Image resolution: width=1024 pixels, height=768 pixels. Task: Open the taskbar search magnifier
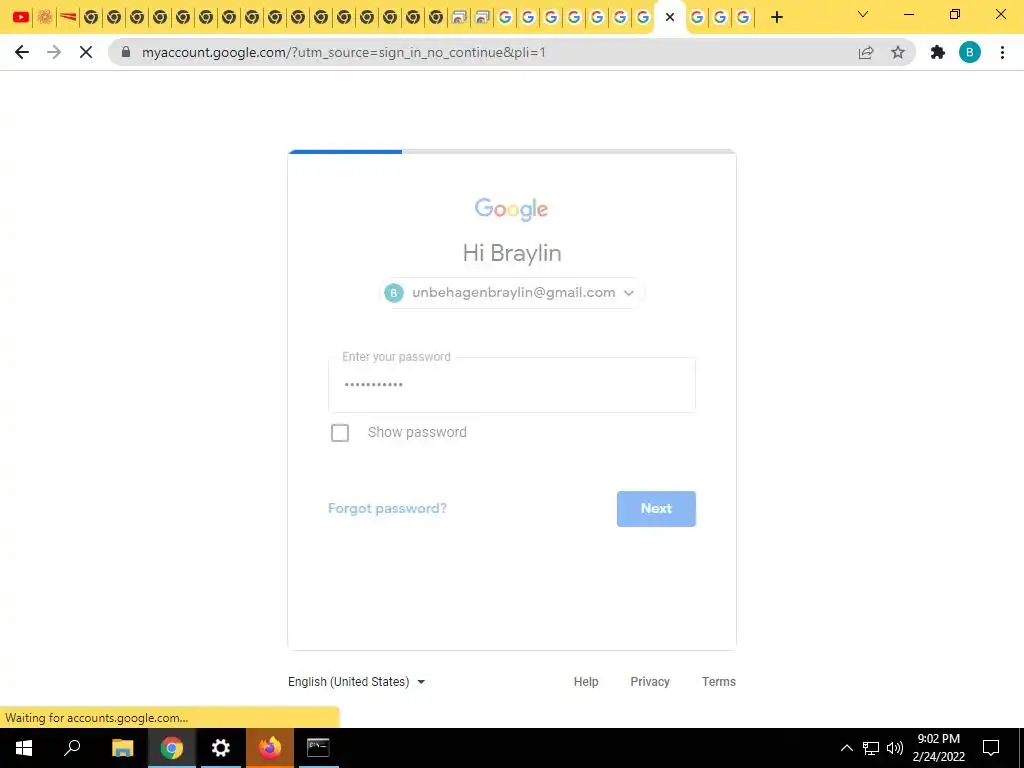(x=72, y=747)
